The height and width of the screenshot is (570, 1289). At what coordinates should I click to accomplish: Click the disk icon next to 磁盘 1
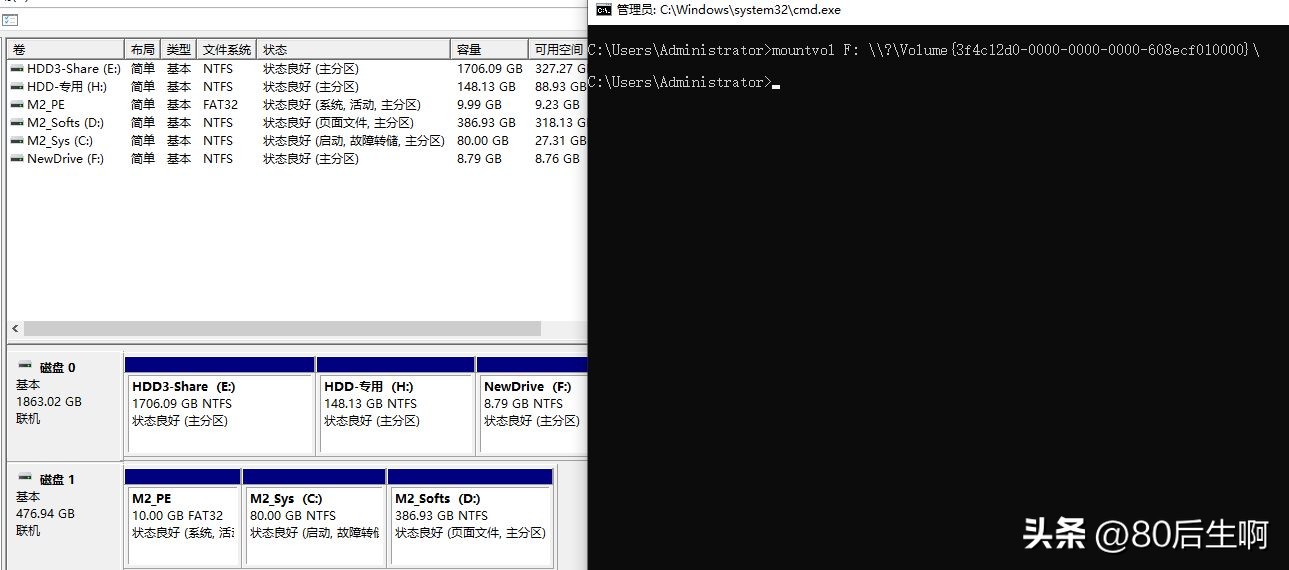pyautogui.click(x=25, y=479)
